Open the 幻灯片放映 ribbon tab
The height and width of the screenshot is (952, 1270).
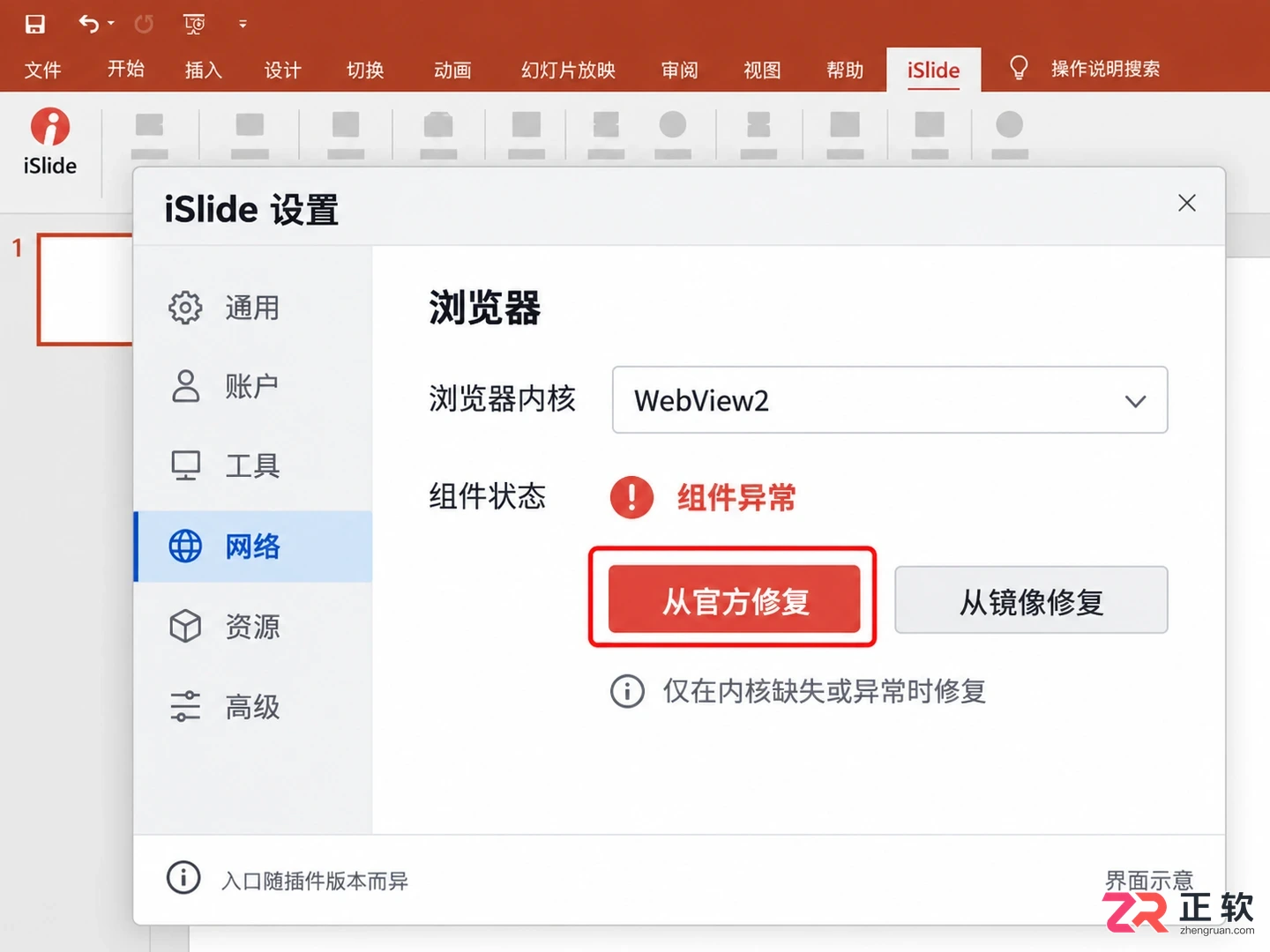pyautogui.click(x=568, y=70)
